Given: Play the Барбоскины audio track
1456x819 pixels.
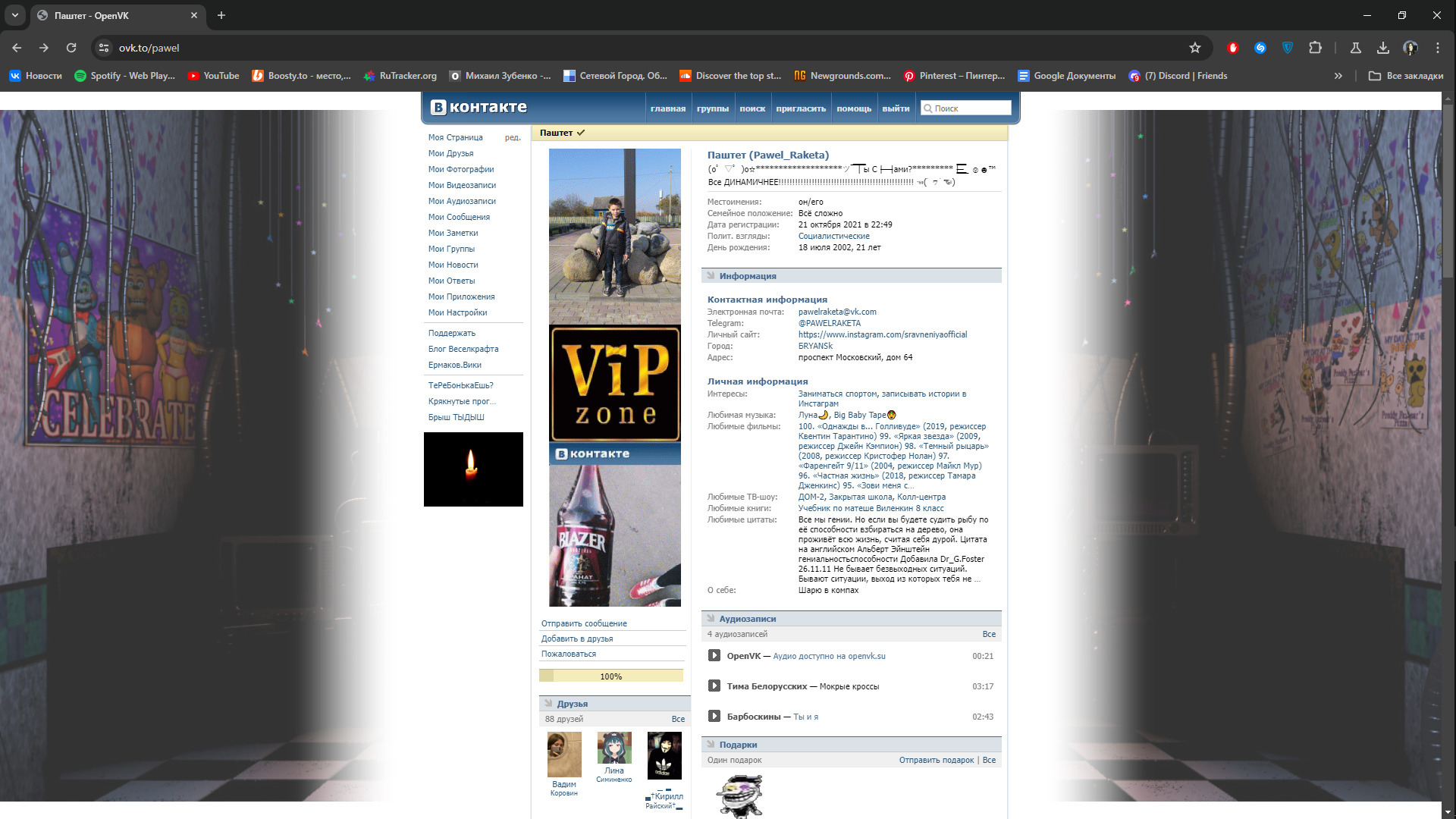Looking at the screenshot, I should (x=714, y=717).
